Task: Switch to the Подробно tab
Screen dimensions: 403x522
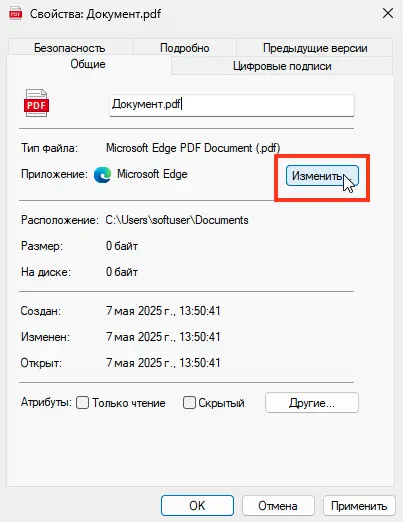Action: (x=185, y=48)
